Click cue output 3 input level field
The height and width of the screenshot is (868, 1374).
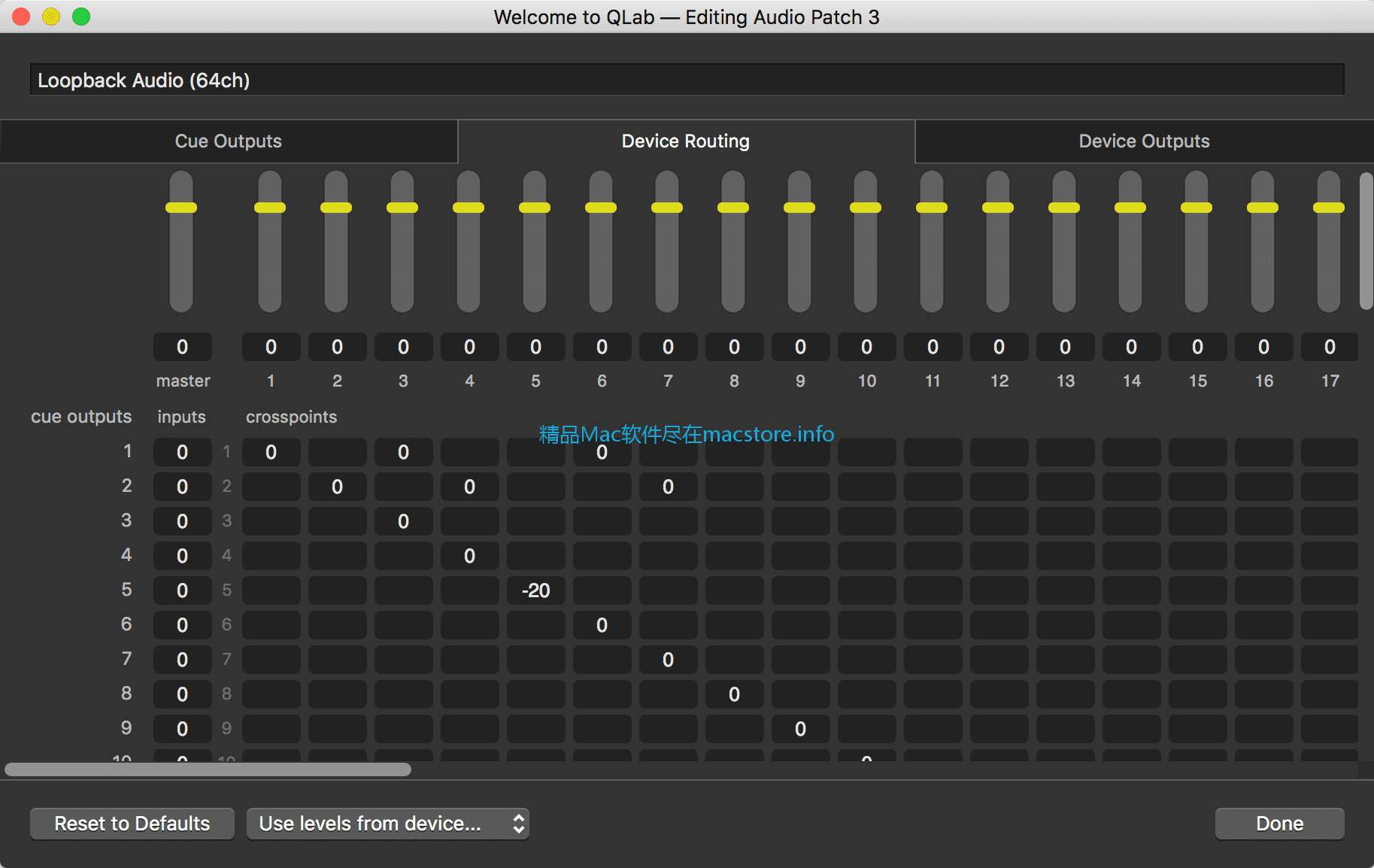pyautogui.click(x=183, y=521)
